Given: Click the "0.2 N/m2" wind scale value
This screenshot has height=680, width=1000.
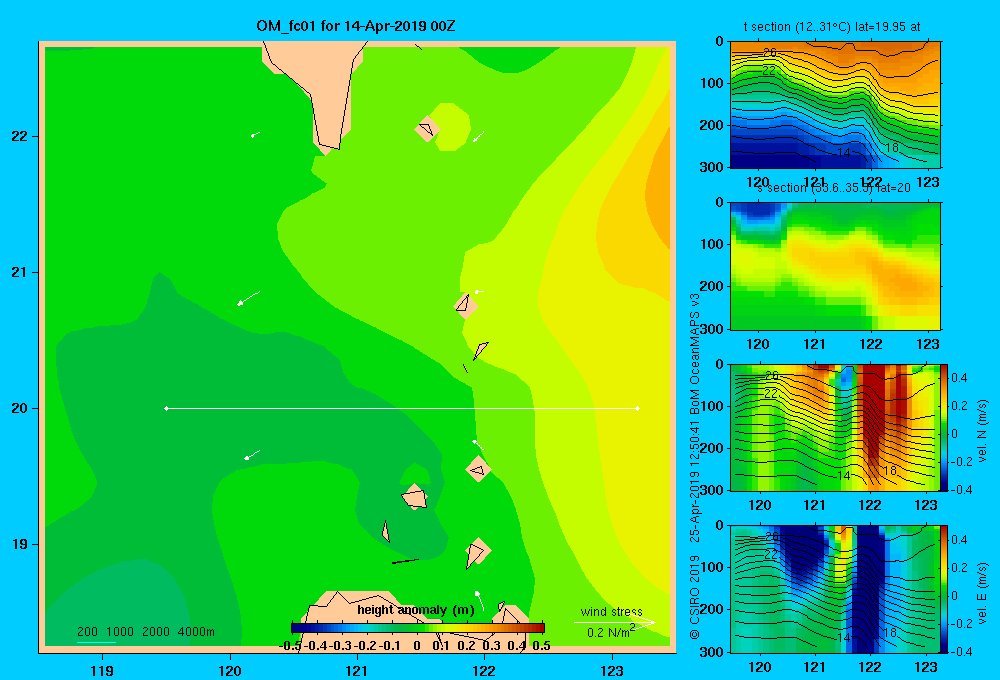Looking at the screenshot, I should coord(611,632).
